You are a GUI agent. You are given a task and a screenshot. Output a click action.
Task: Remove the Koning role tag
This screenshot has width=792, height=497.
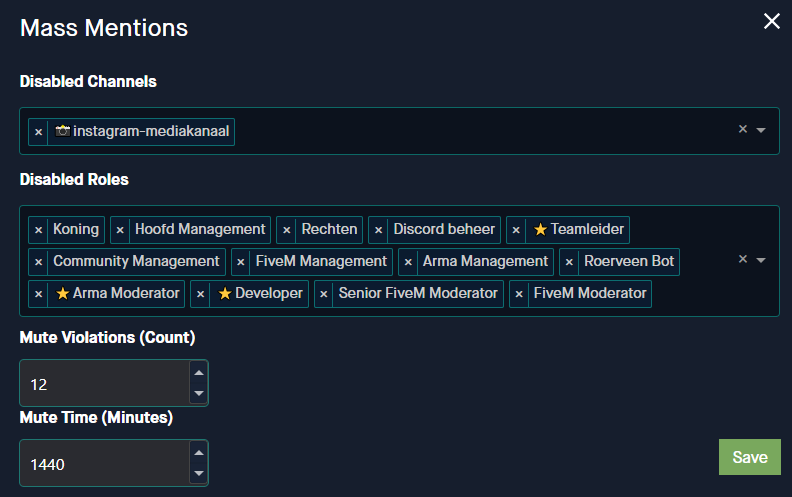(x=38, y=230)
